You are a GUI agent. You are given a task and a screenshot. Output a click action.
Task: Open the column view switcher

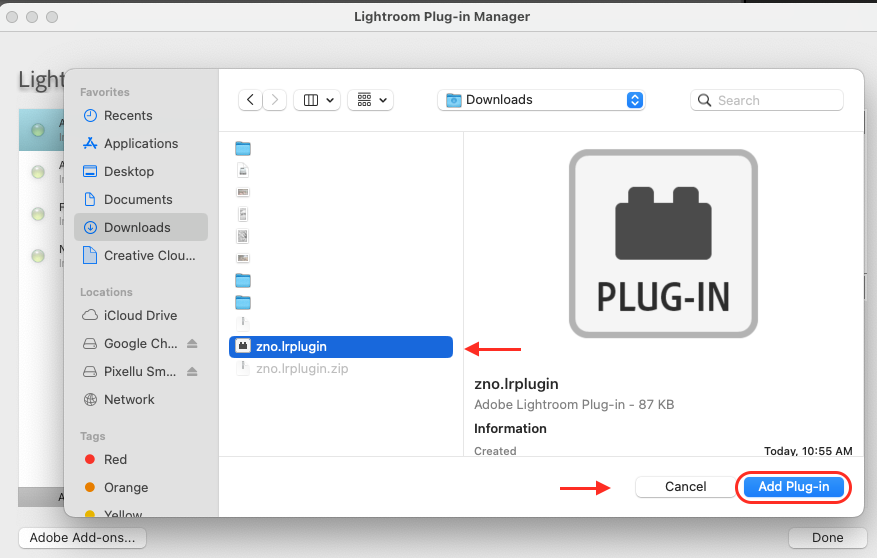pos(317,100)
